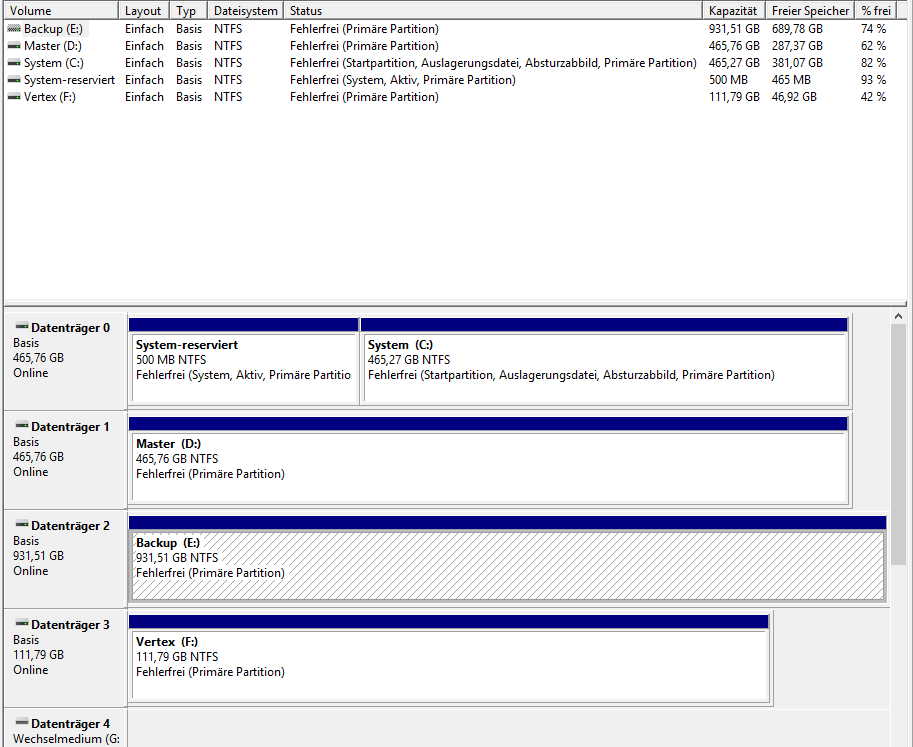Click the 93 % free value for System-reserviert
Screen dimensions: 913x747
point(873,80)
